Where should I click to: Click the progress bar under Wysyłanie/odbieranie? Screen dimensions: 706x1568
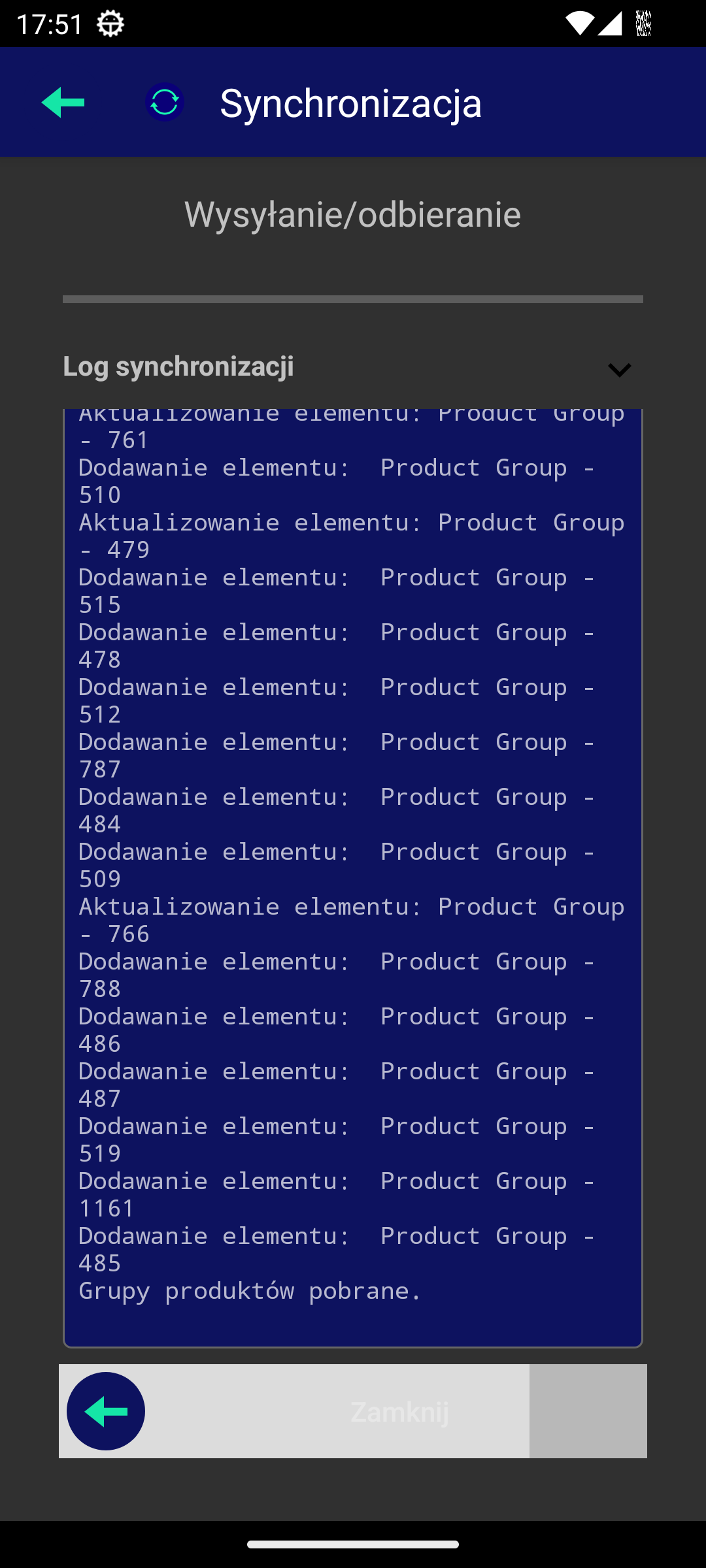[353, 299]
